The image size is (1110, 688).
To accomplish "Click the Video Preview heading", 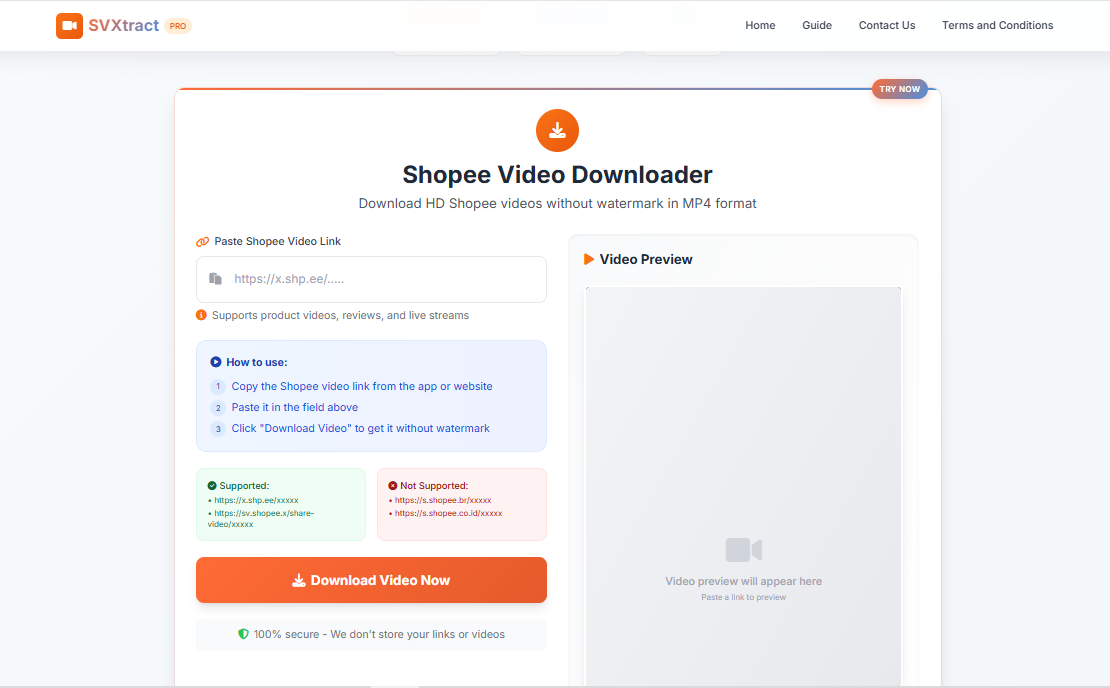I will point(646,260).
